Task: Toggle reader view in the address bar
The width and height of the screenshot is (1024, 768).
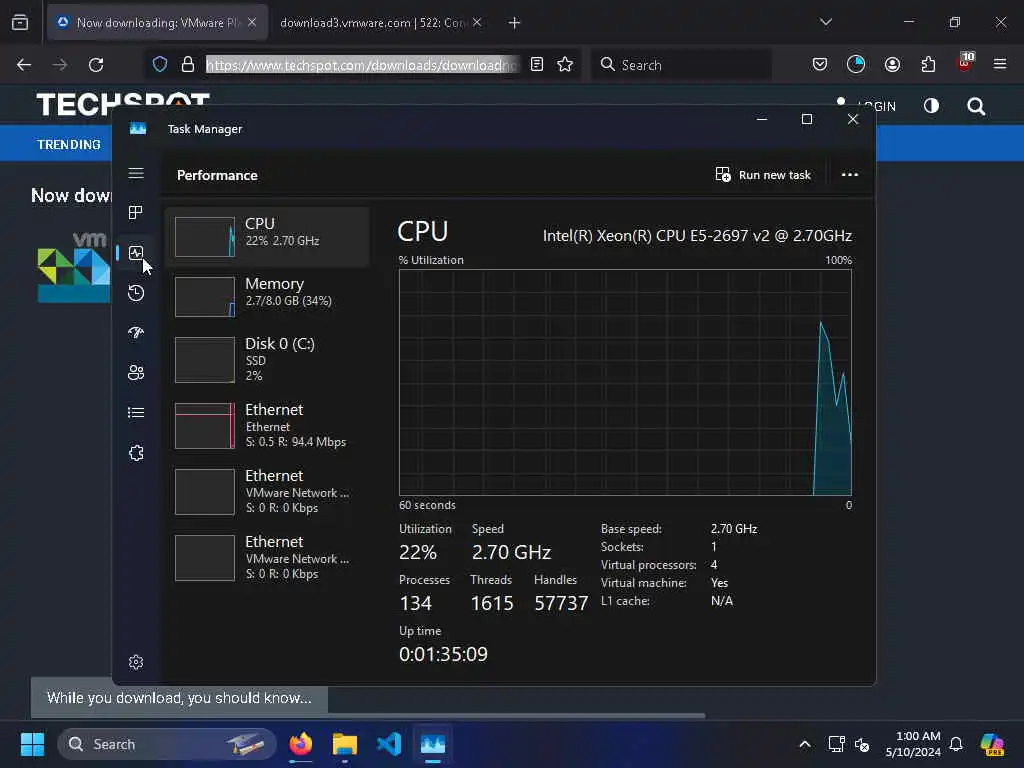Action: coord(537,64)
